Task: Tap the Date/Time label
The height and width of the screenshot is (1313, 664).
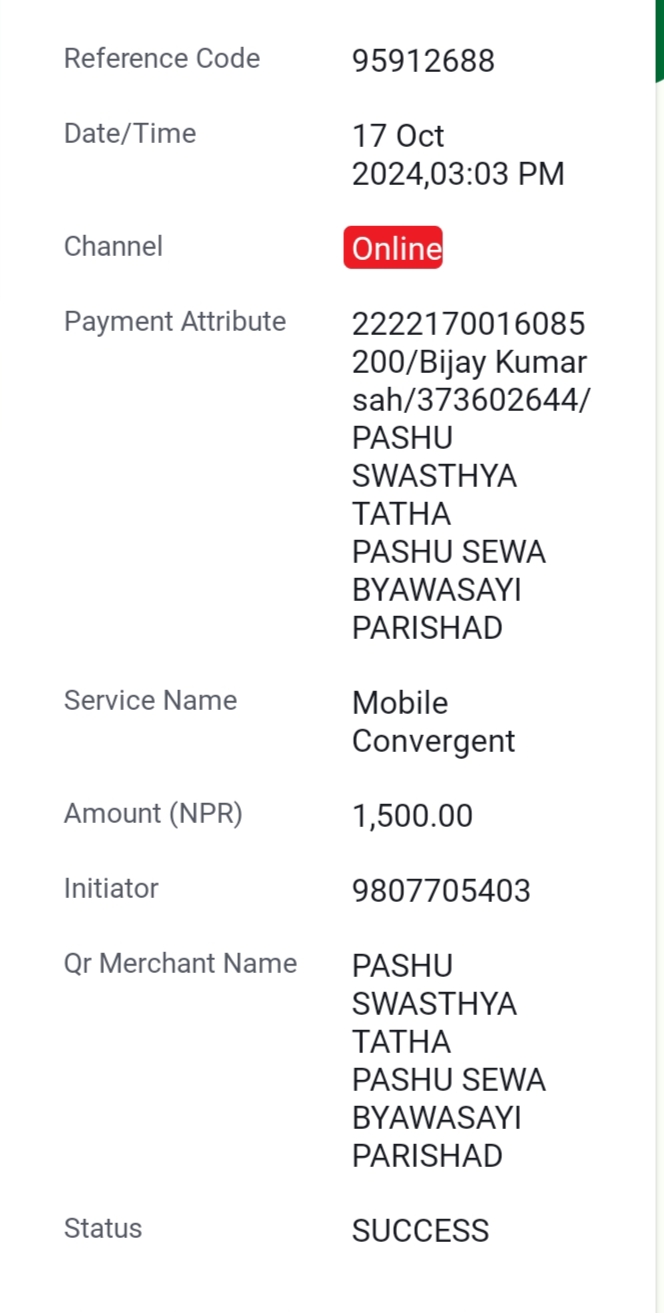Action: click(130, 133)
